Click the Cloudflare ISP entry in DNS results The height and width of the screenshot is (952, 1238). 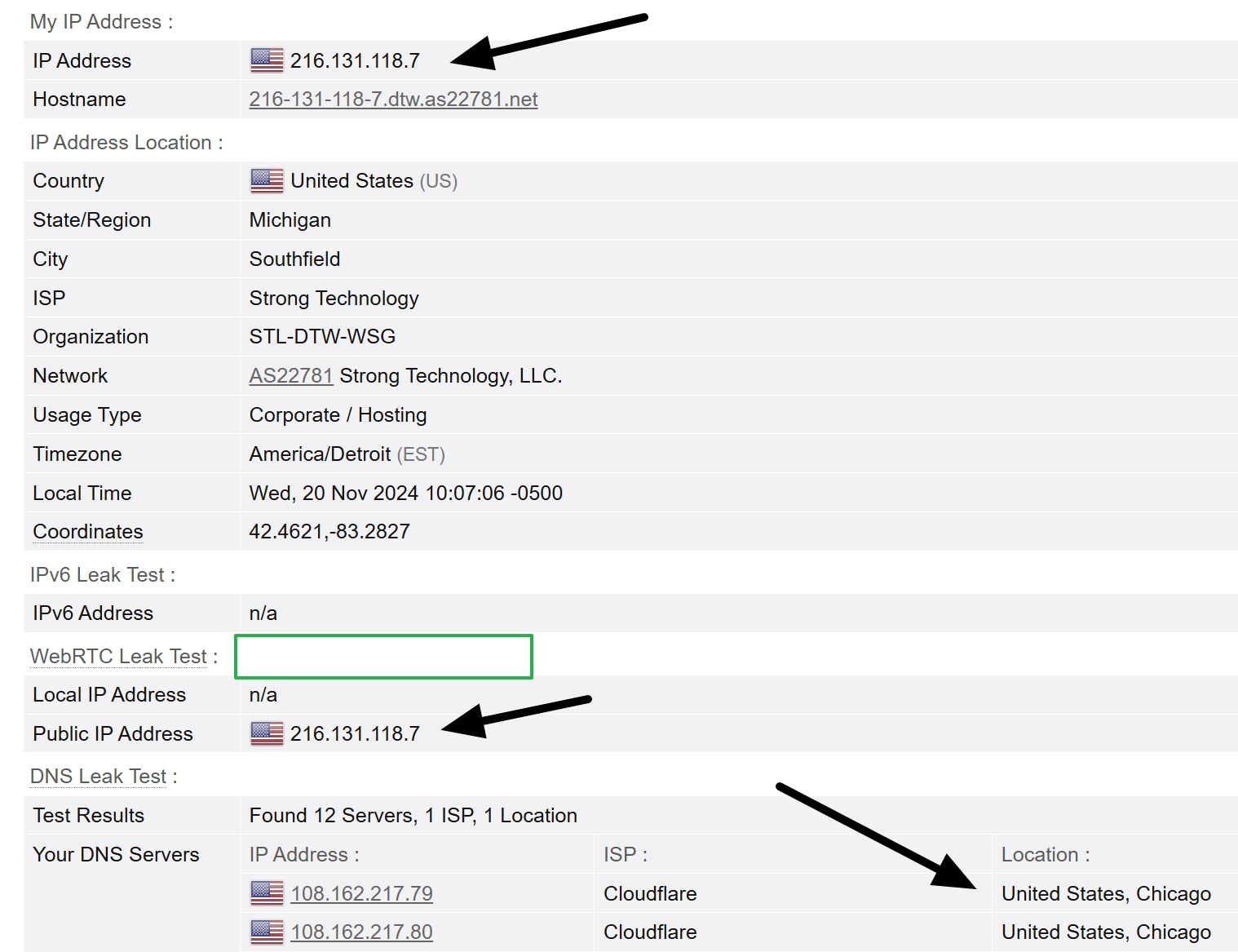[x=649, y=893]
